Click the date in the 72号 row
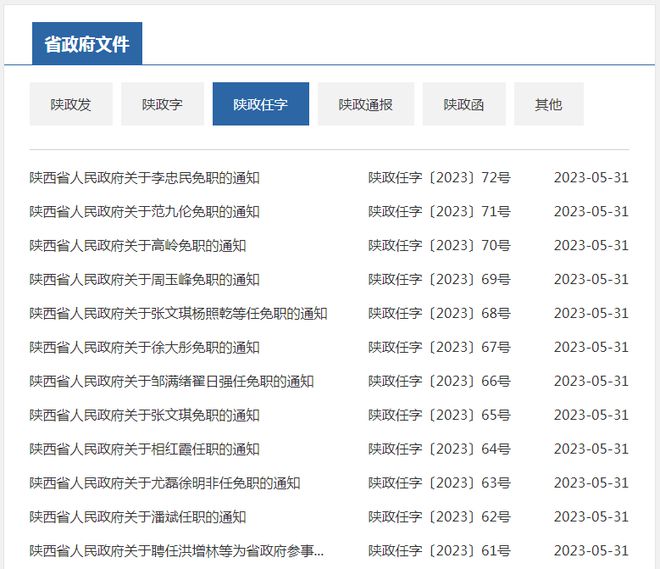The image size is (660, 569). (591, 178)
